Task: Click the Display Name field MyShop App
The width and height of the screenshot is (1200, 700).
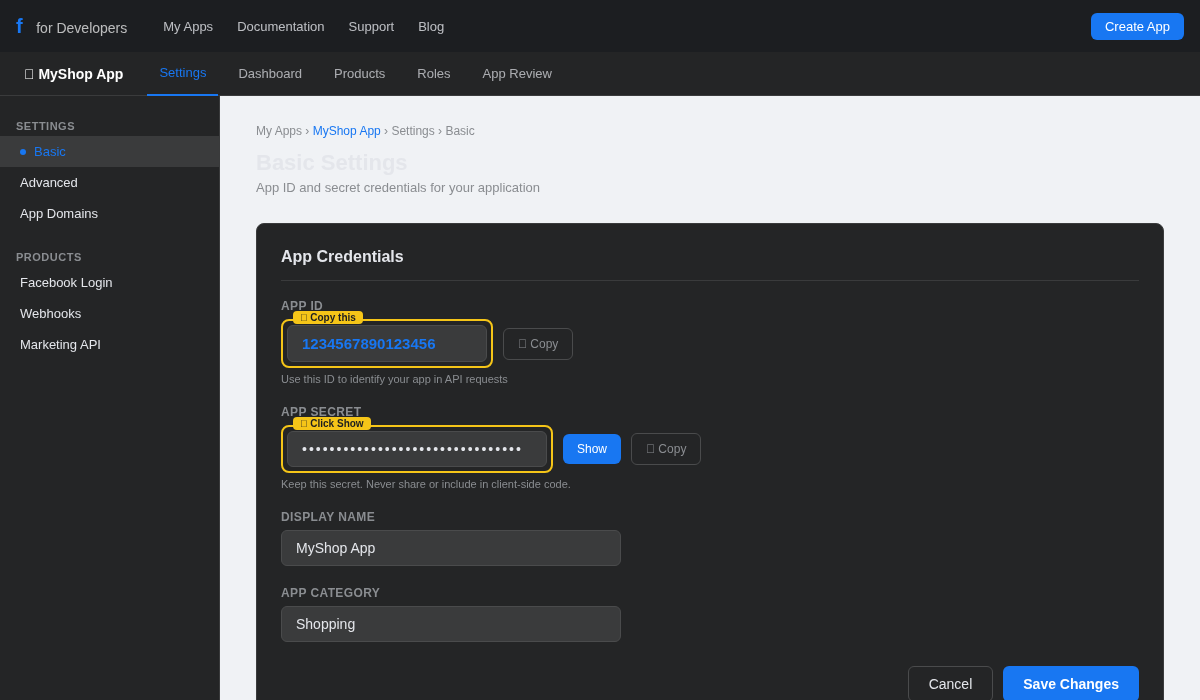Action: tap(451, 548)
